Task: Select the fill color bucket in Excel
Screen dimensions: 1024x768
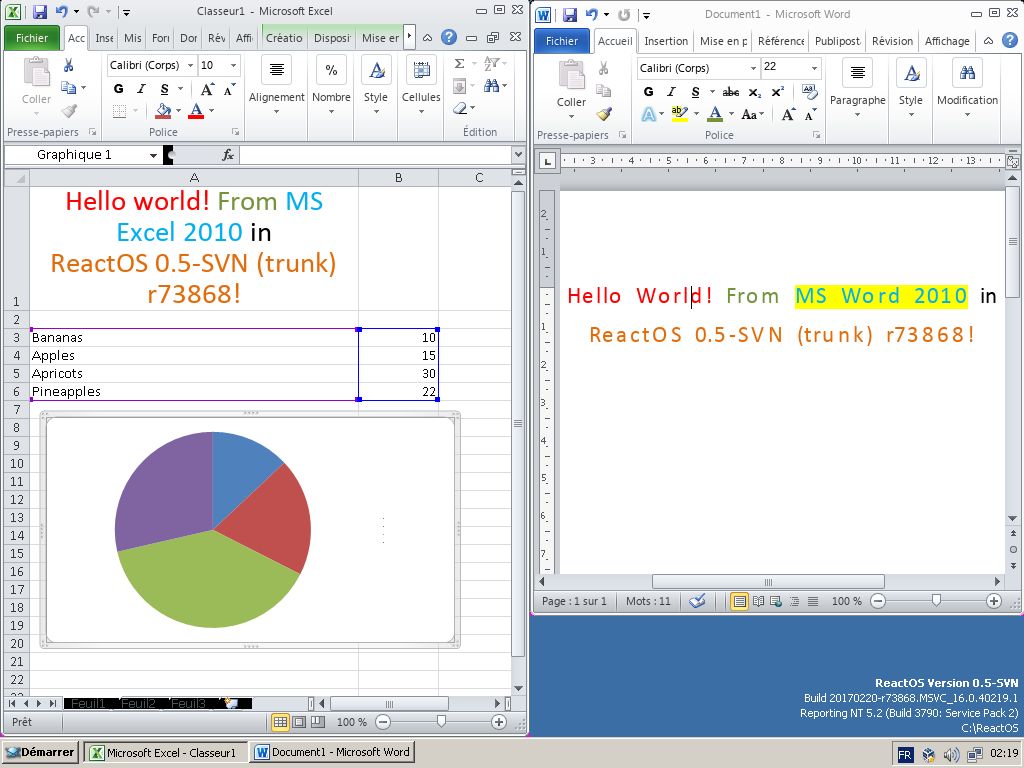Action: (163, 111)
